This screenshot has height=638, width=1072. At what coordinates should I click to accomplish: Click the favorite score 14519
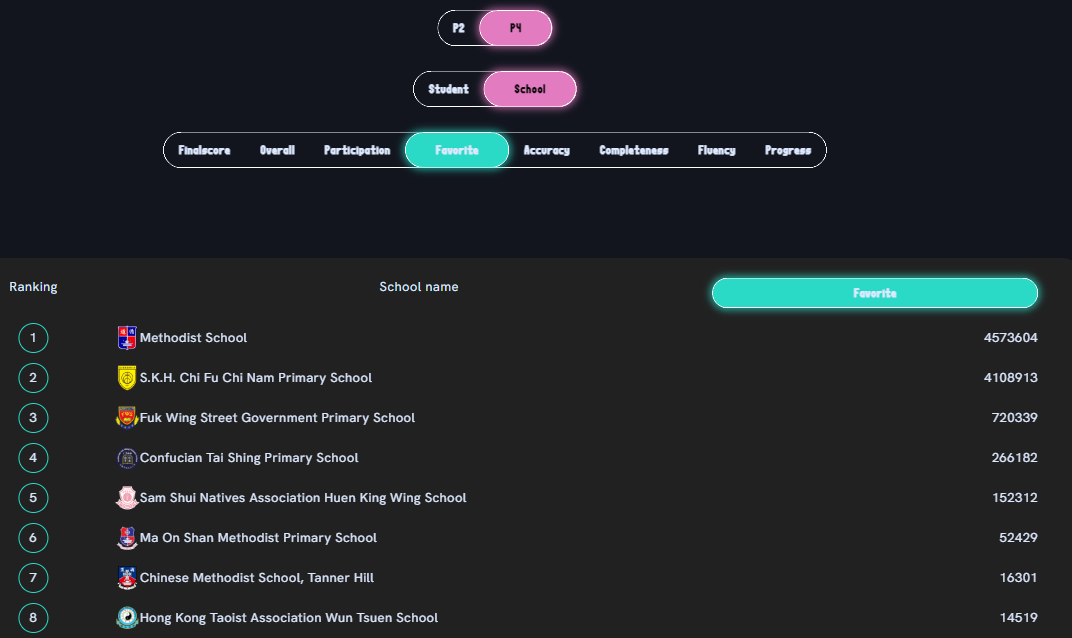(1019, 617)
